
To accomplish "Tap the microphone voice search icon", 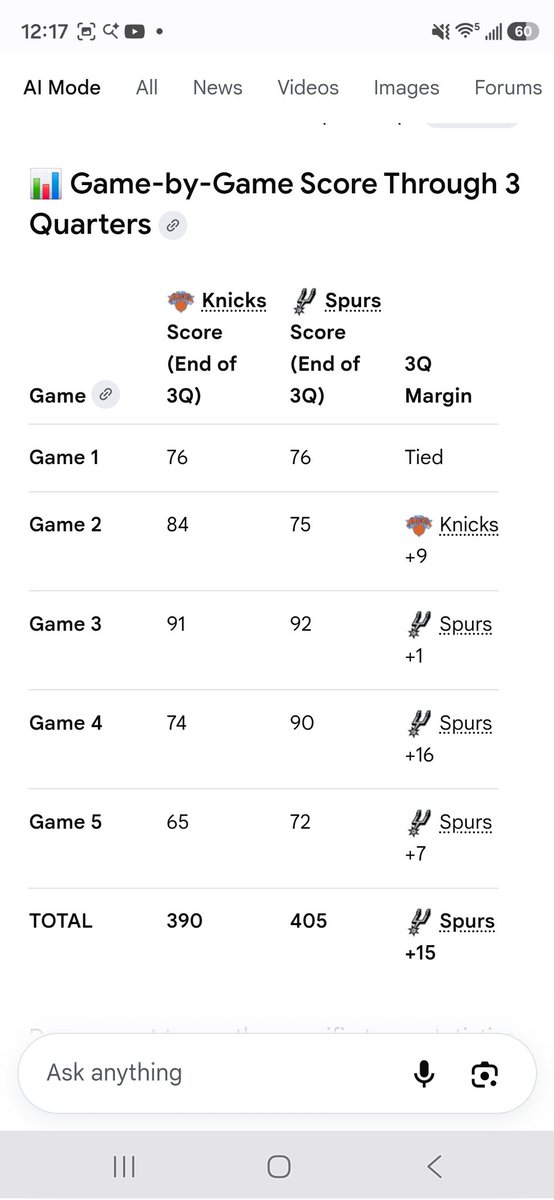I will (x=424, y=1073).
